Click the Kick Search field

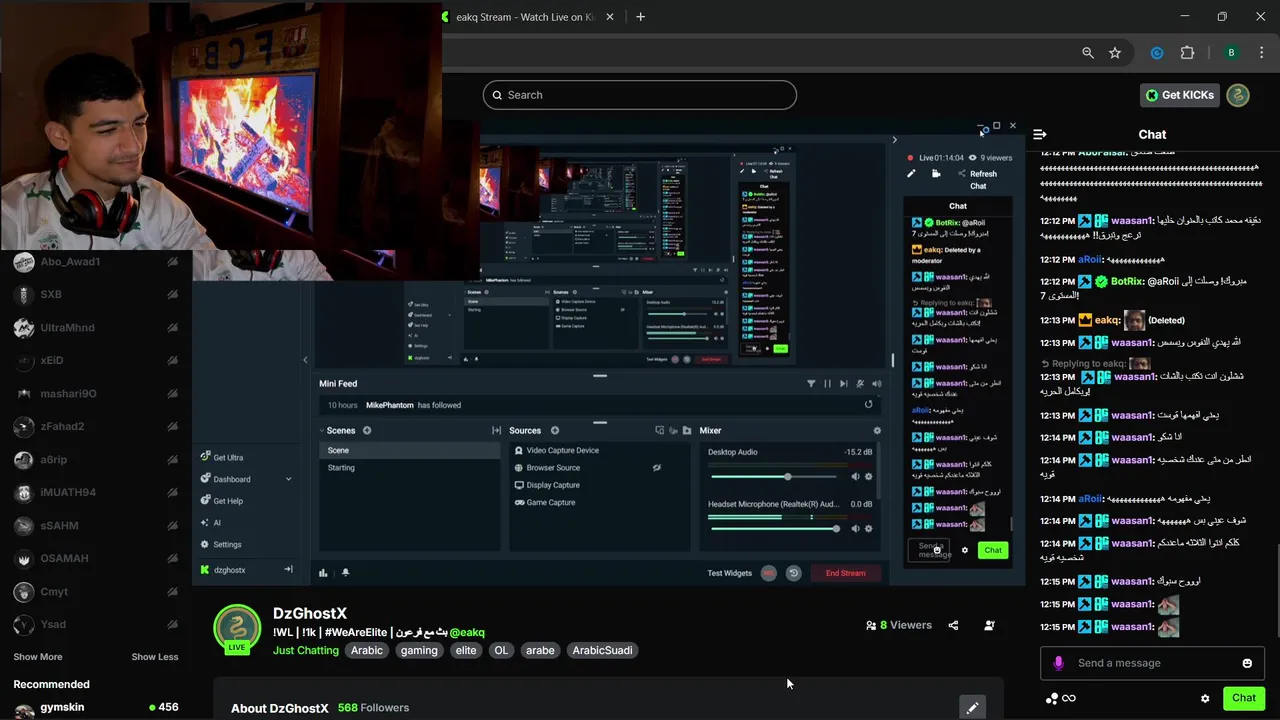[x=640, y=95]
